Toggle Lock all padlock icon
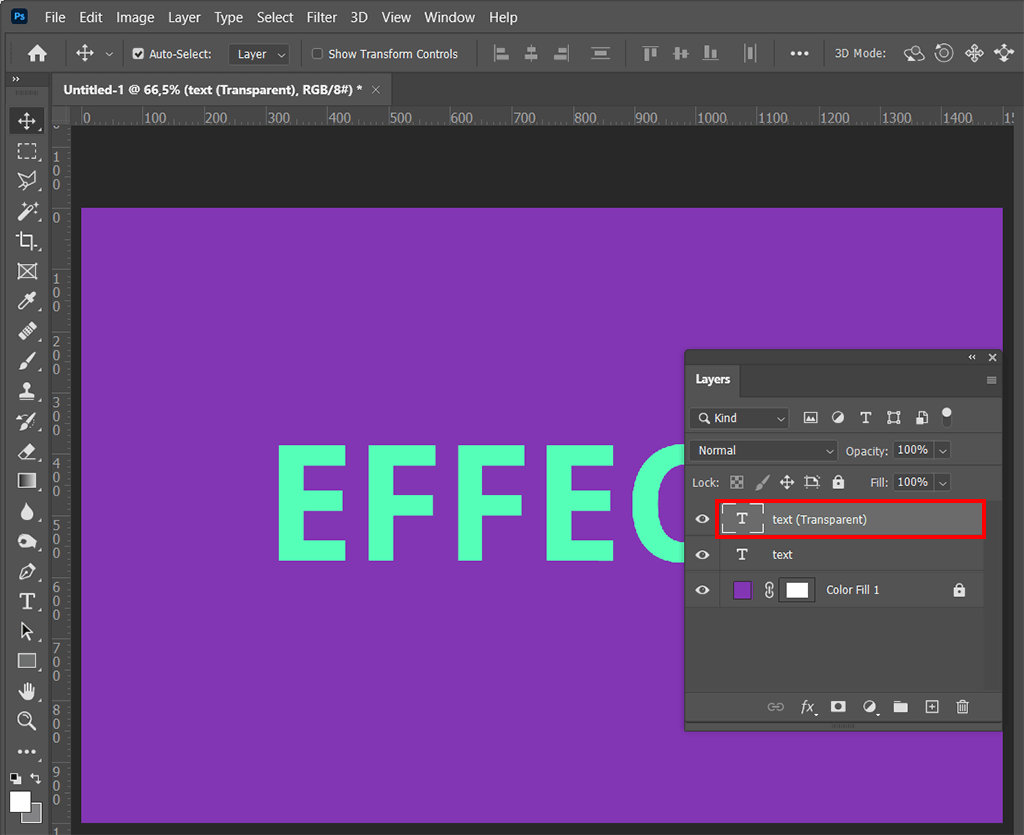 839,482
